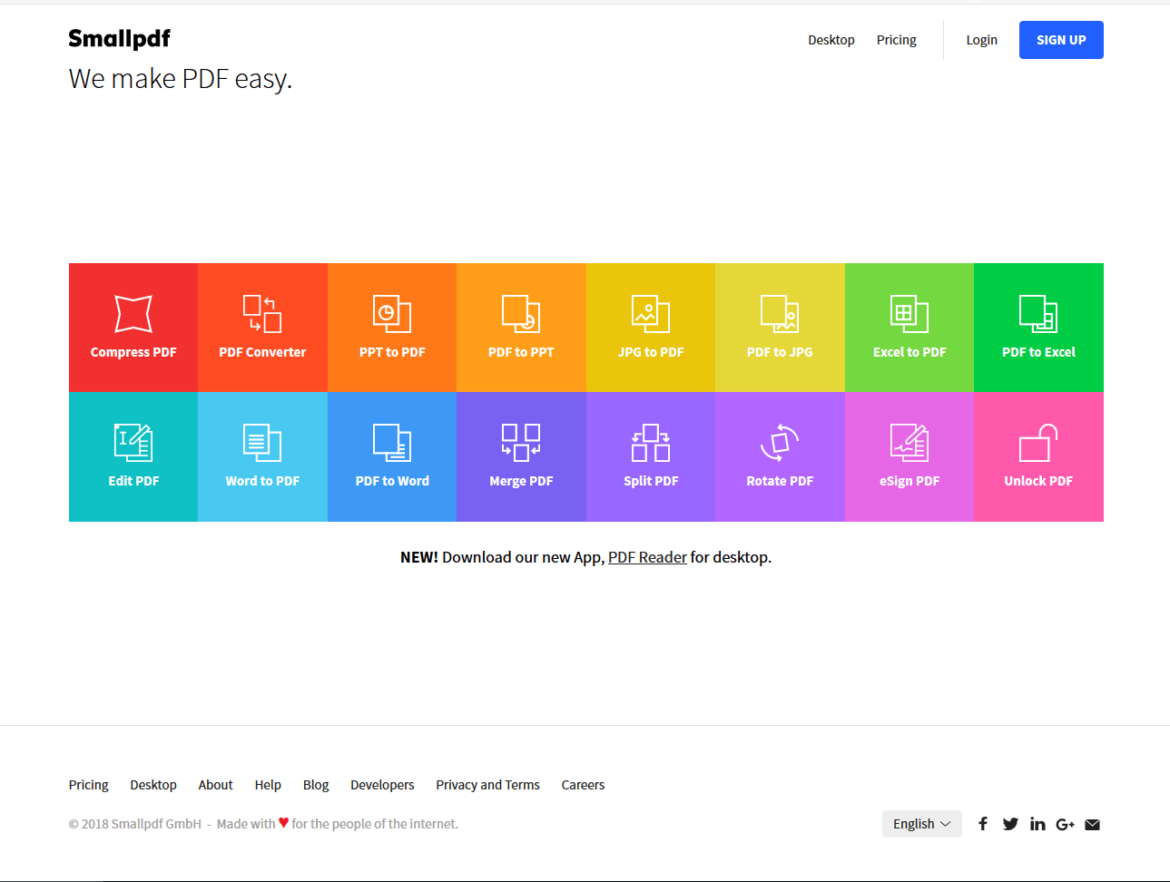Choose the Split PDF tool icon
This screenshot has width=1170, height=882.
click(650, 443)
